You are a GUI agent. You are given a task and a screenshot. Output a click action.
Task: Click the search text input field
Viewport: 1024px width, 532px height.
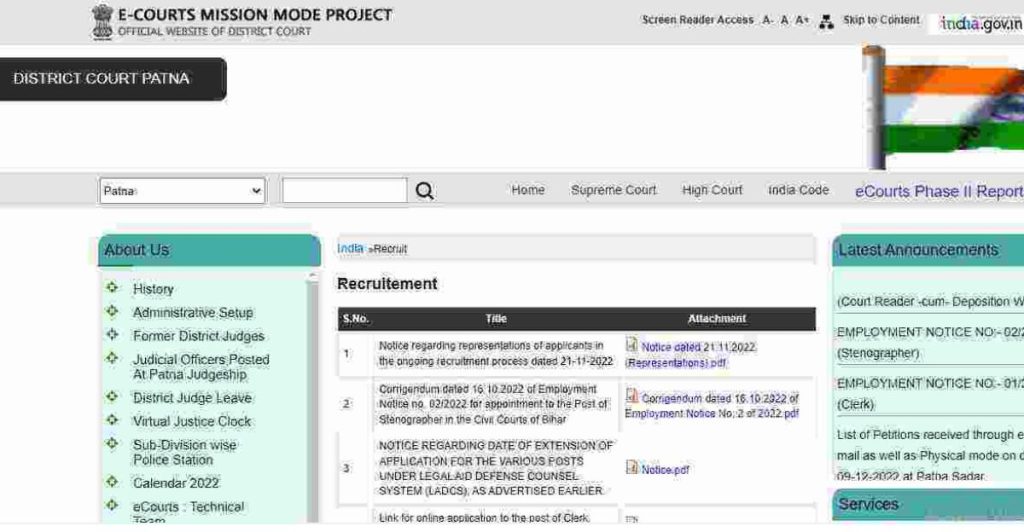pos(344,191)
